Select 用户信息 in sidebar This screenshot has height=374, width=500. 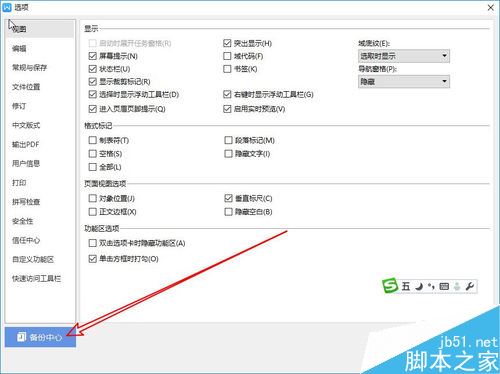26,164
